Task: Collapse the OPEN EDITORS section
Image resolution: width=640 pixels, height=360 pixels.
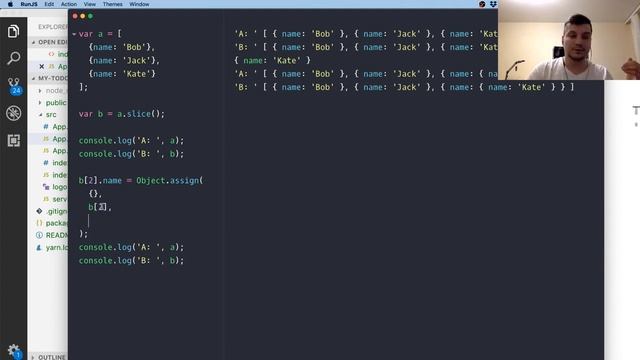Action: (x=49, y=42)
